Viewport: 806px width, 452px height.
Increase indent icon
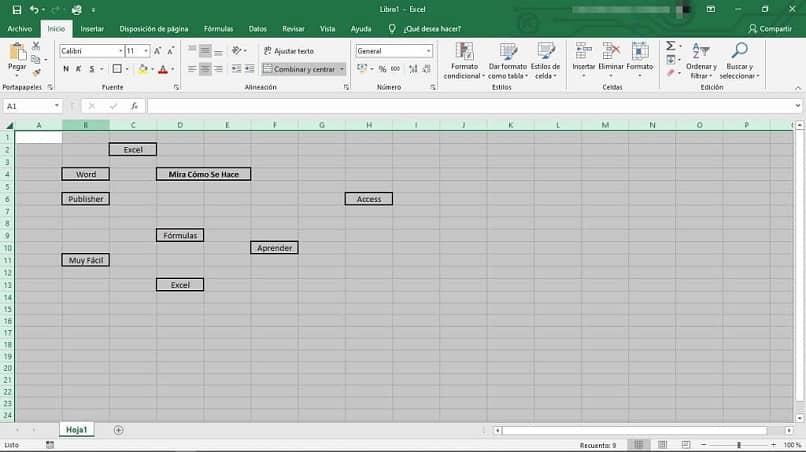click(249, 69)
